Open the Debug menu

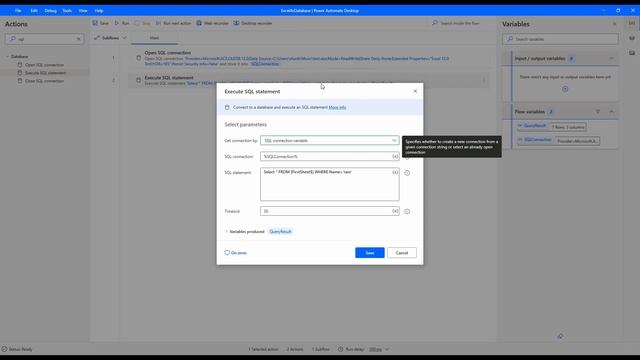[x=51, y=11]
